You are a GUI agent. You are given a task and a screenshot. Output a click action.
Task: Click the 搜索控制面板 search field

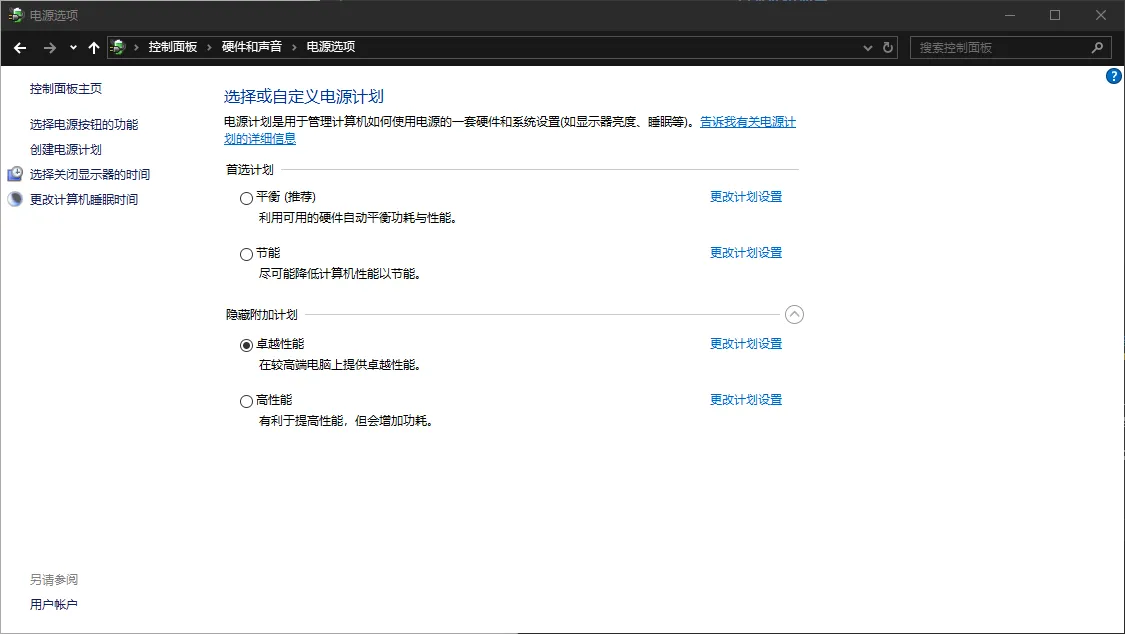[1000, 47]
